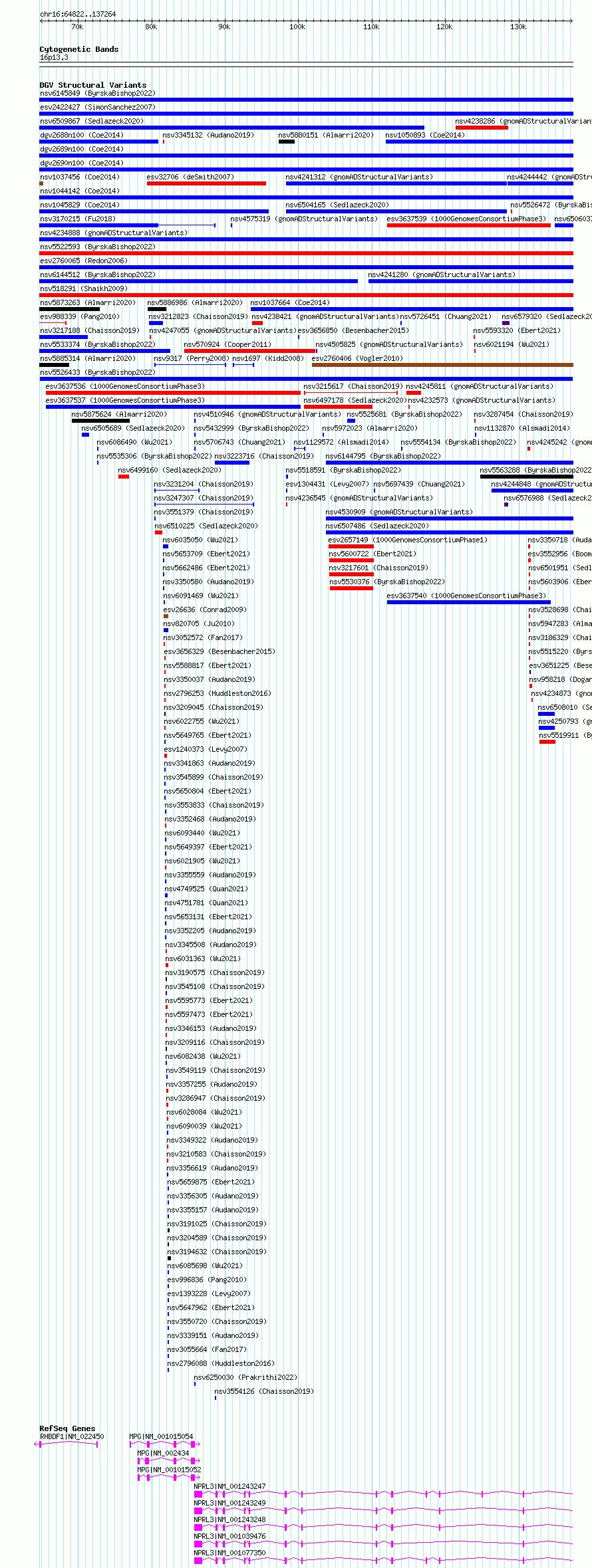Select the Cytogenetic Bands track title

click(79, 49)
